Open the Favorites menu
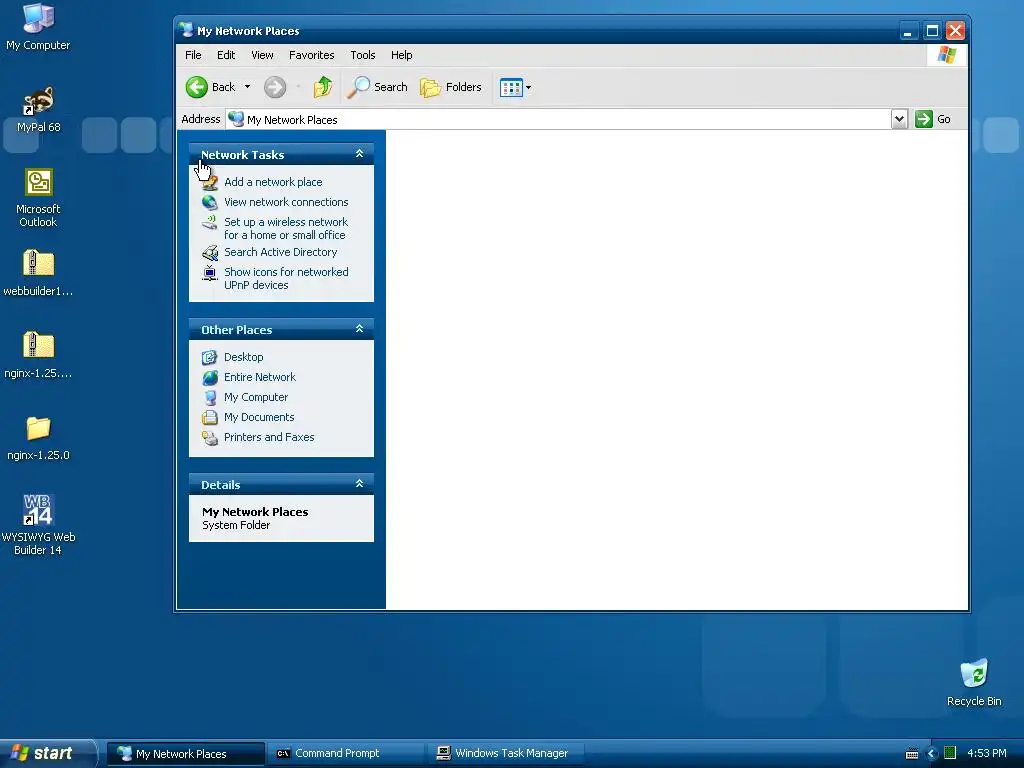The image size is (1024, 768). pyautogui.click(x=312, y=55)
